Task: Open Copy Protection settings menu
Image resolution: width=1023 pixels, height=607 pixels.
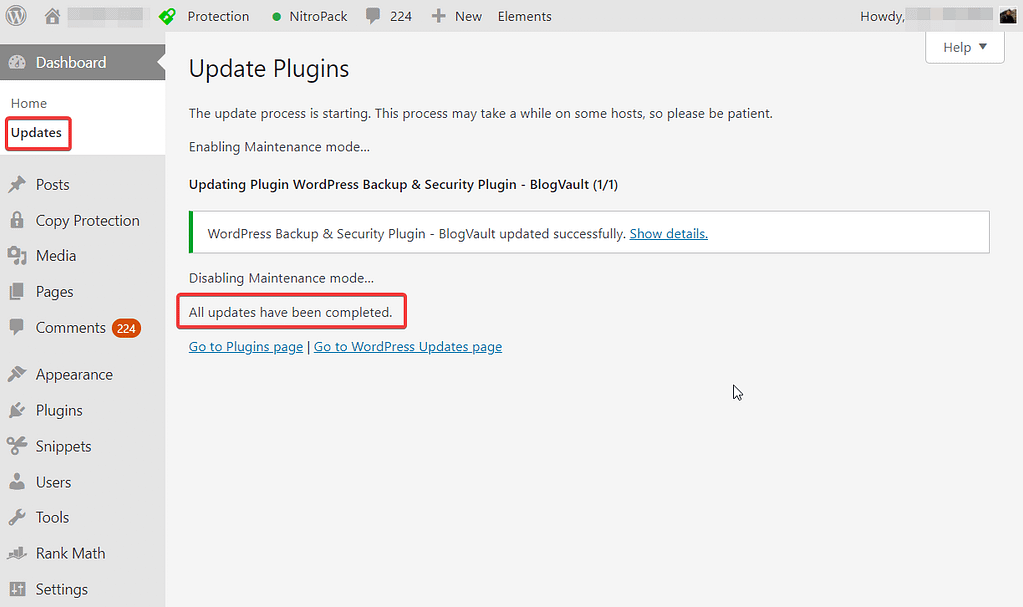Action: [87, 221]
